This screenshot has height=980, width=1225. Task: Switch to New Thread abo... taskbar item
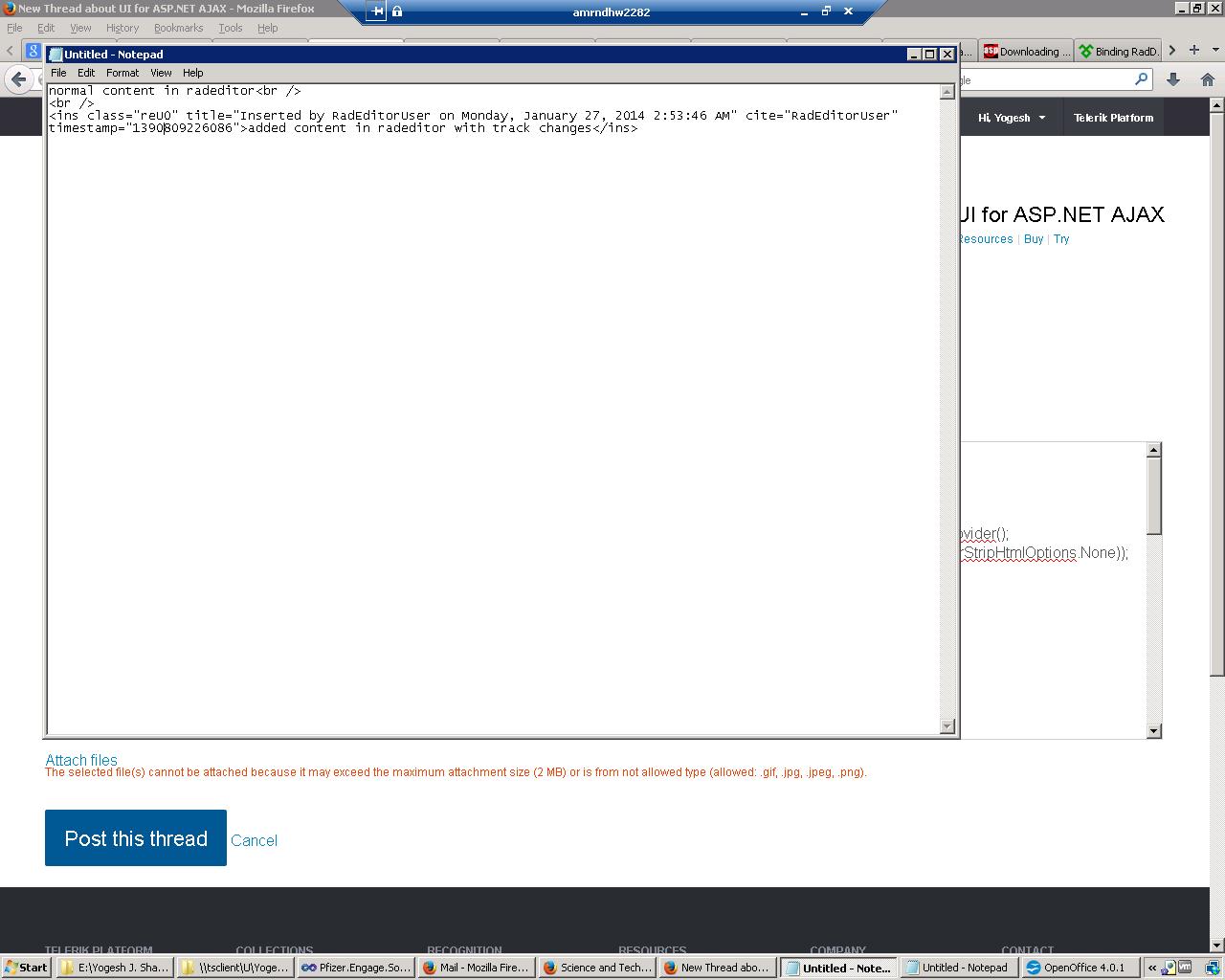click(718, 968)
